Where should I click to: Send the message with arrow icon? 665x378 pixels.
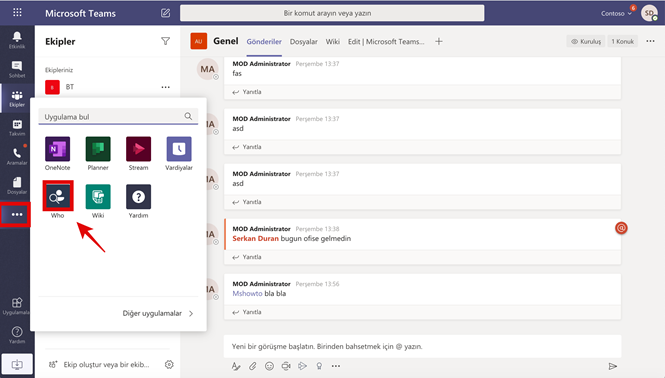point(612,366)
